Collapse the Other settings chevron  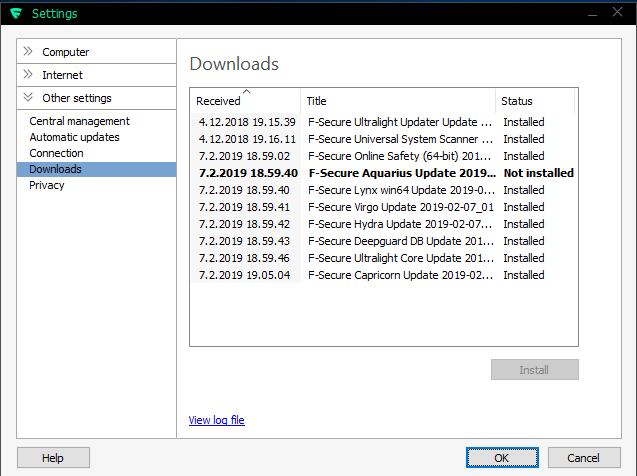click(28, 97)
